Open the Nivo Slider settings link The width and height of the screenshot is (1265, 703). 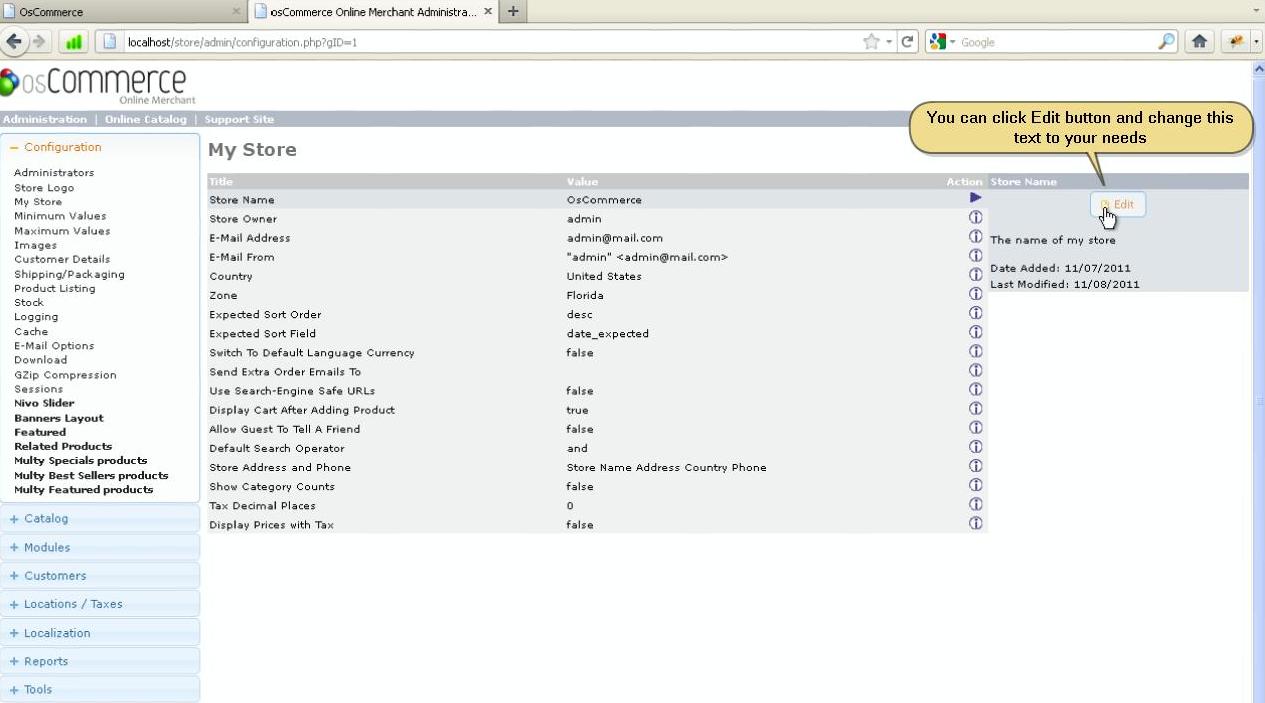click(x=44, y=403)
